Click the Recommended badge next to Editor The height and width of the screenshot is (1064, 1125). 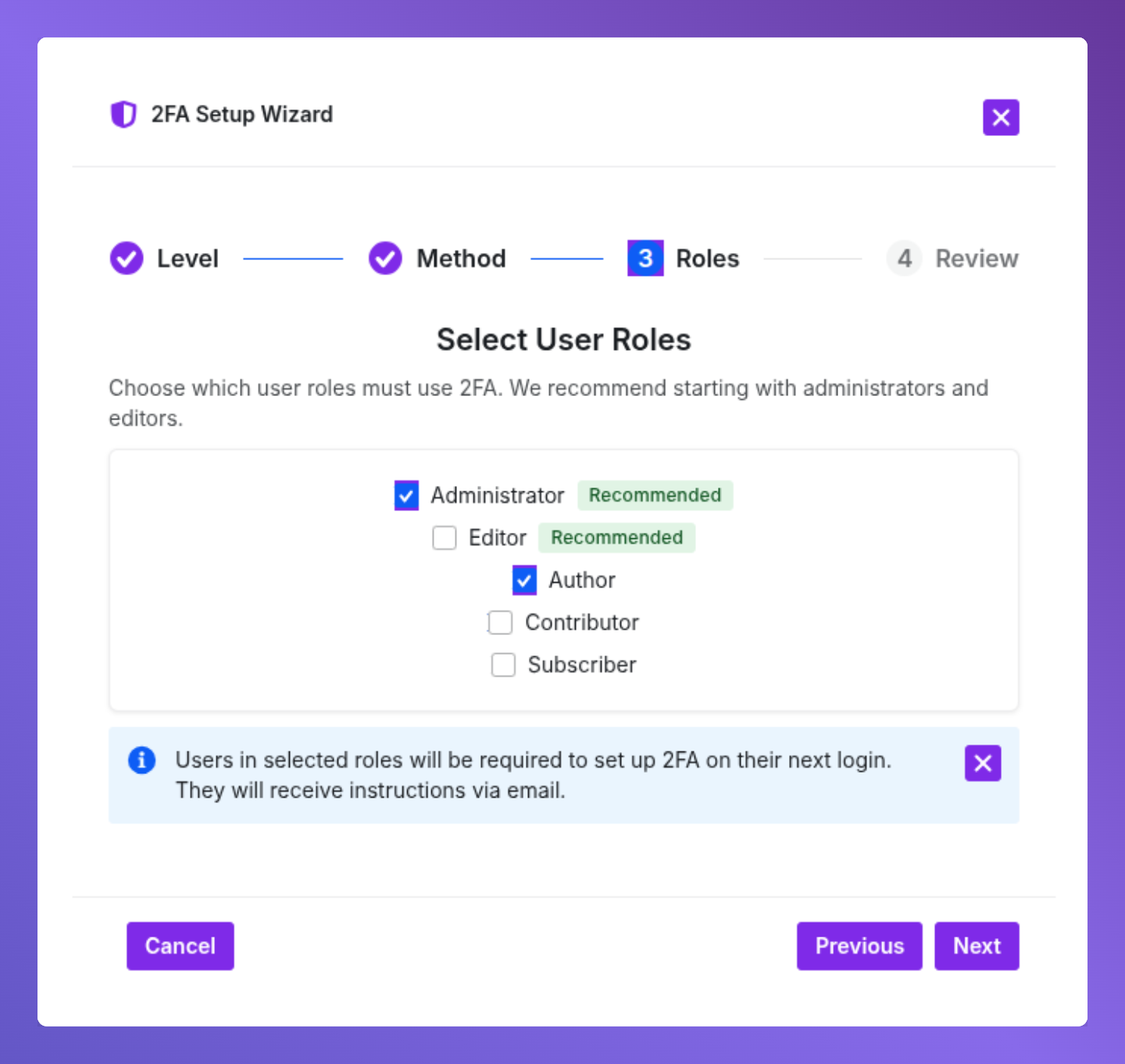[616, 537]
